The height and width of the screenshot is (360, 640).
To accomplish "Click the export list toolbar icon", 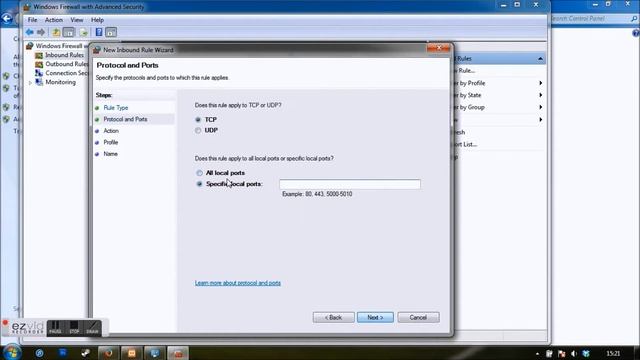I will [x=84, y=32].
